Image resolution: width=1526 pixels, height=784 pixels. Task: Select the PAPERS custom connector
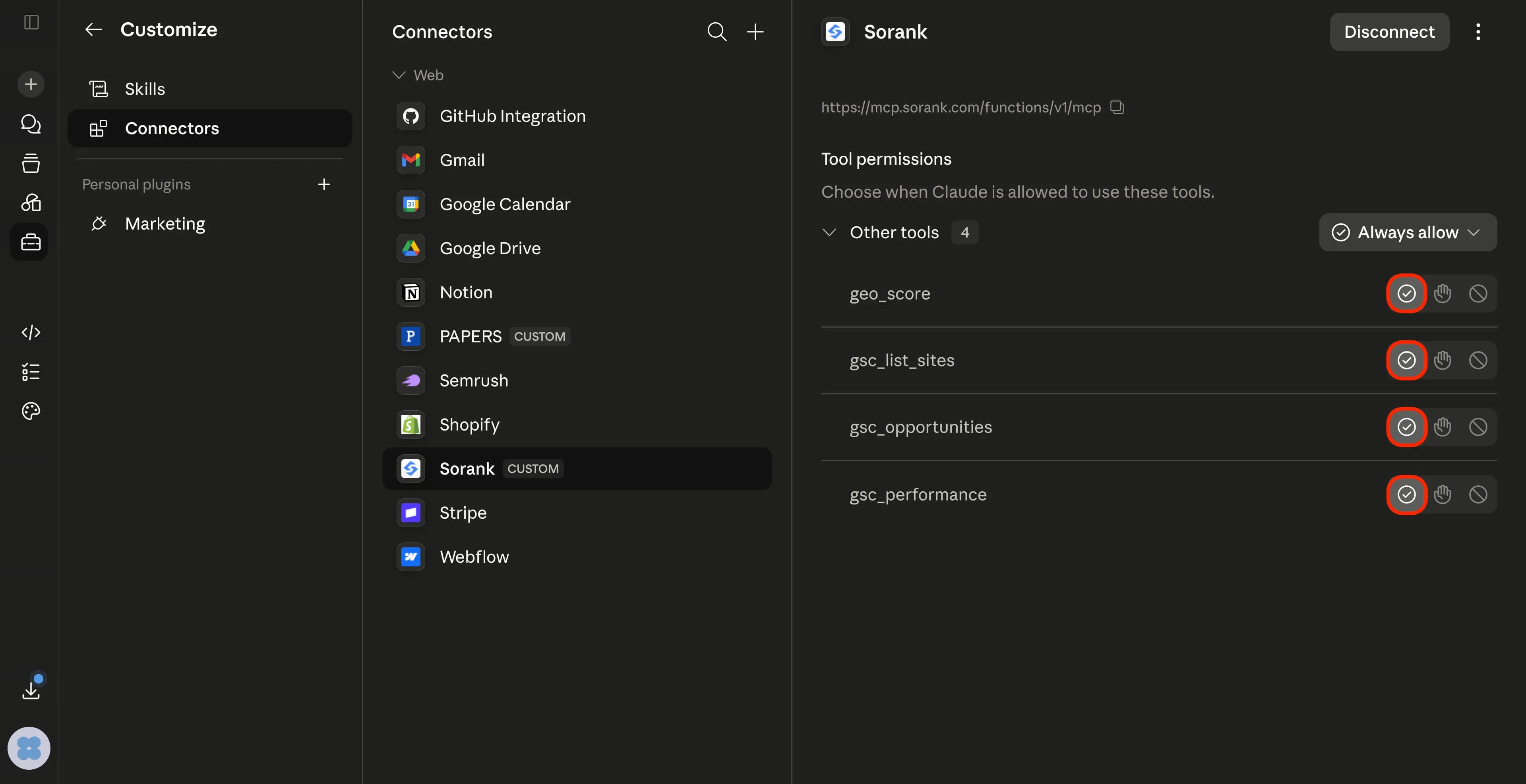[577, 336]
